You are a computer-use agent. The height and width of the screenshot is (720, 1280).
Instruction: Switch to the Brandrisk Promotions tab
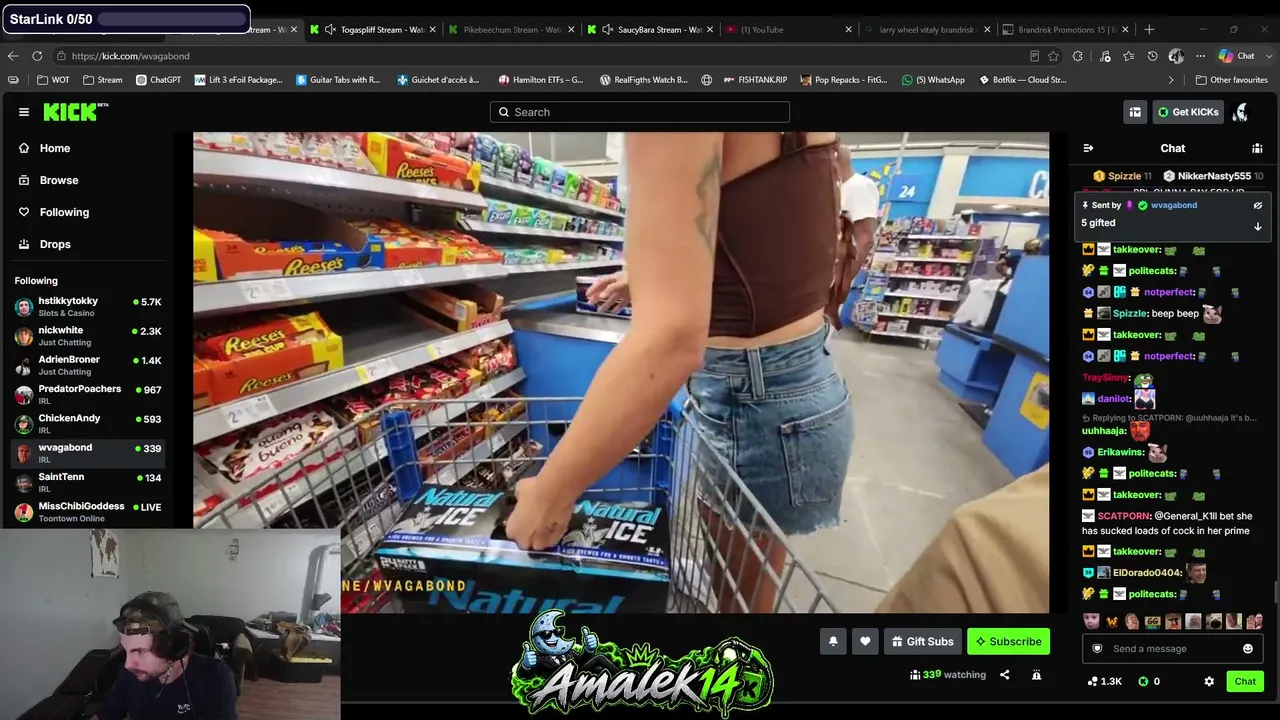click(1067, 30)
